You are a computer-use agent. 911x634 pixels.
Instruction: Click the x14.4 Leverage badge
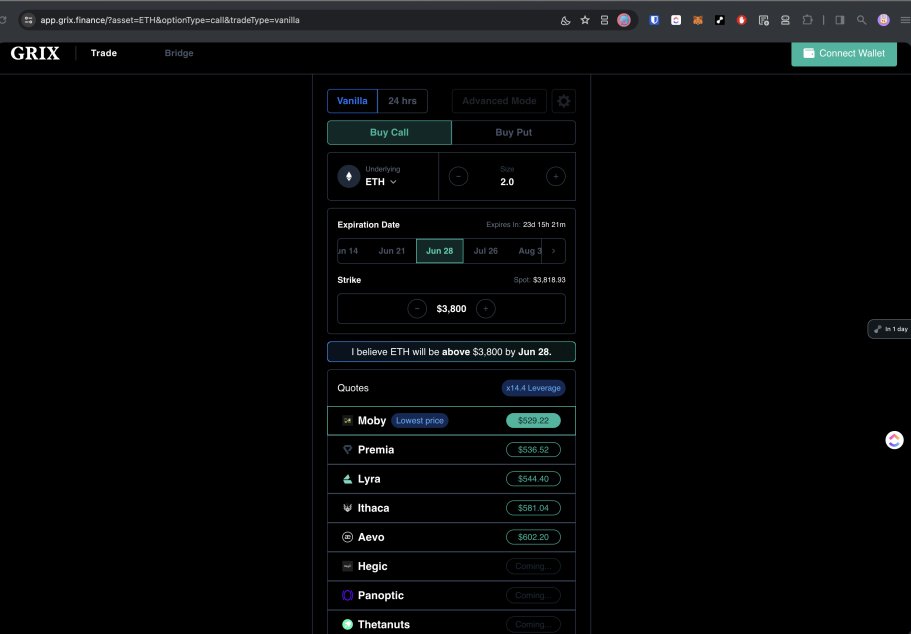pos(533,388)
